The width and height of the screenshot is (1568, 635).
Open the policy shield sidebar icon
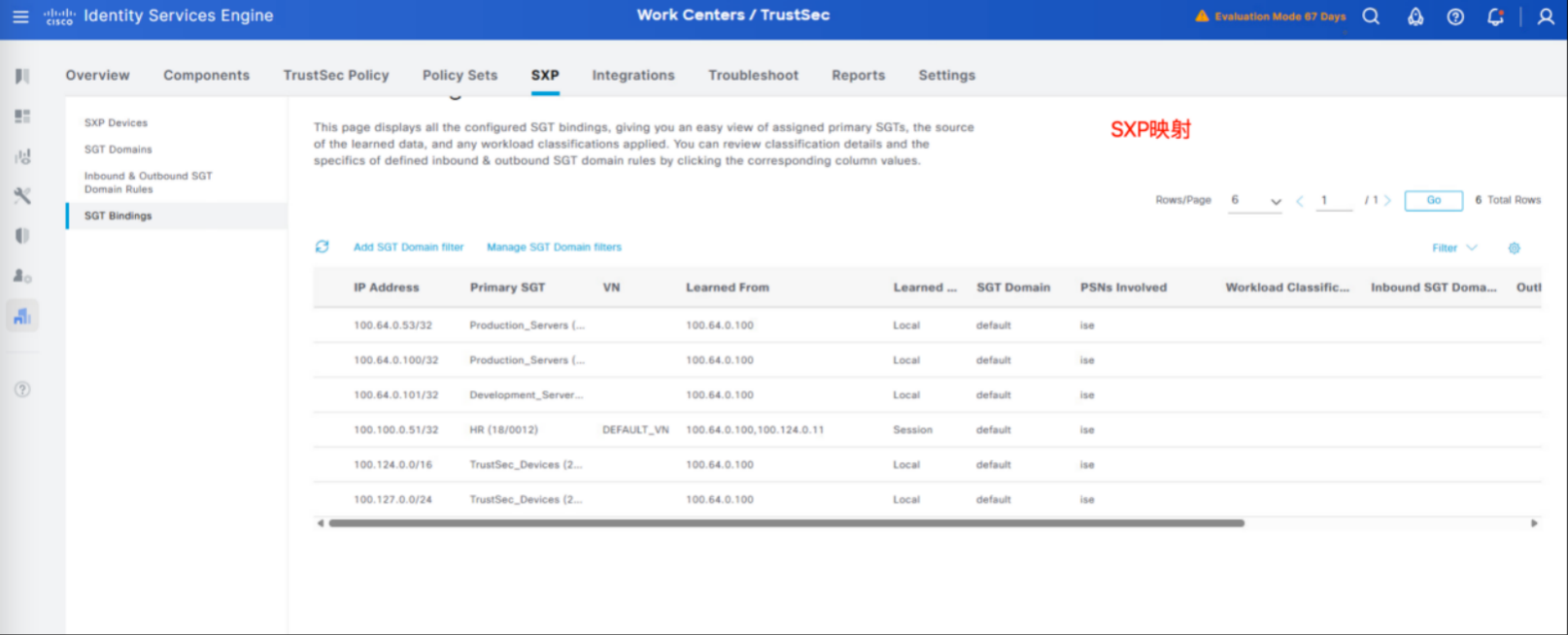[x=22, y=236]
